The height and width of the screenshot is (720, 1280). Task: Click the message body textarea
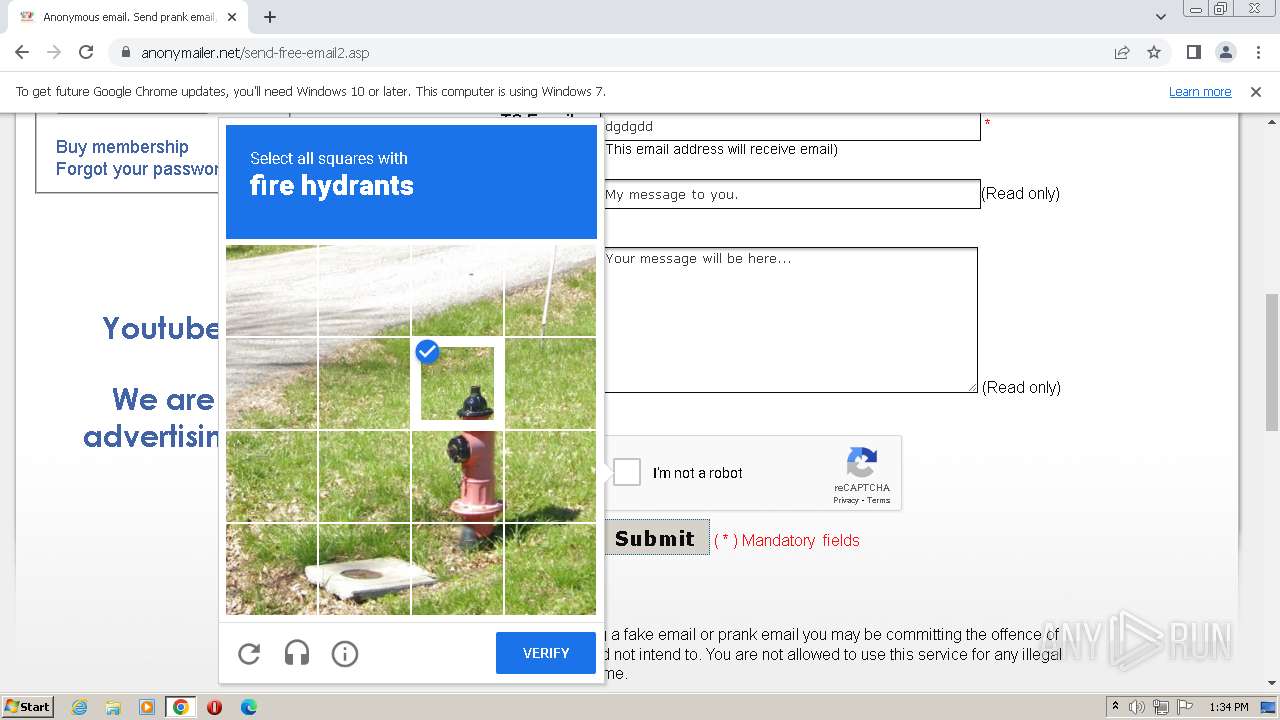point(789,320)
